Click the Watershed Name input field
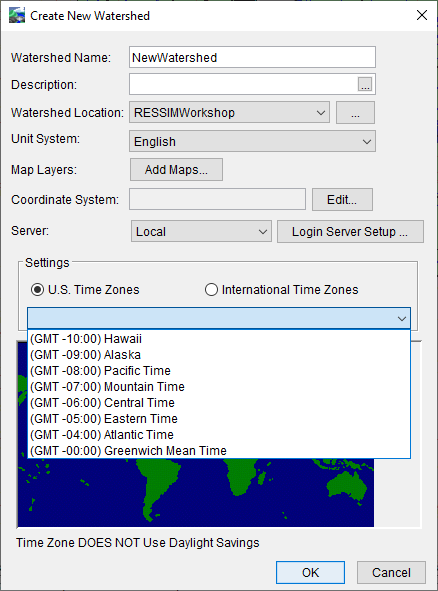This screenshot has height=591, width=438. [x=252, y=57]
